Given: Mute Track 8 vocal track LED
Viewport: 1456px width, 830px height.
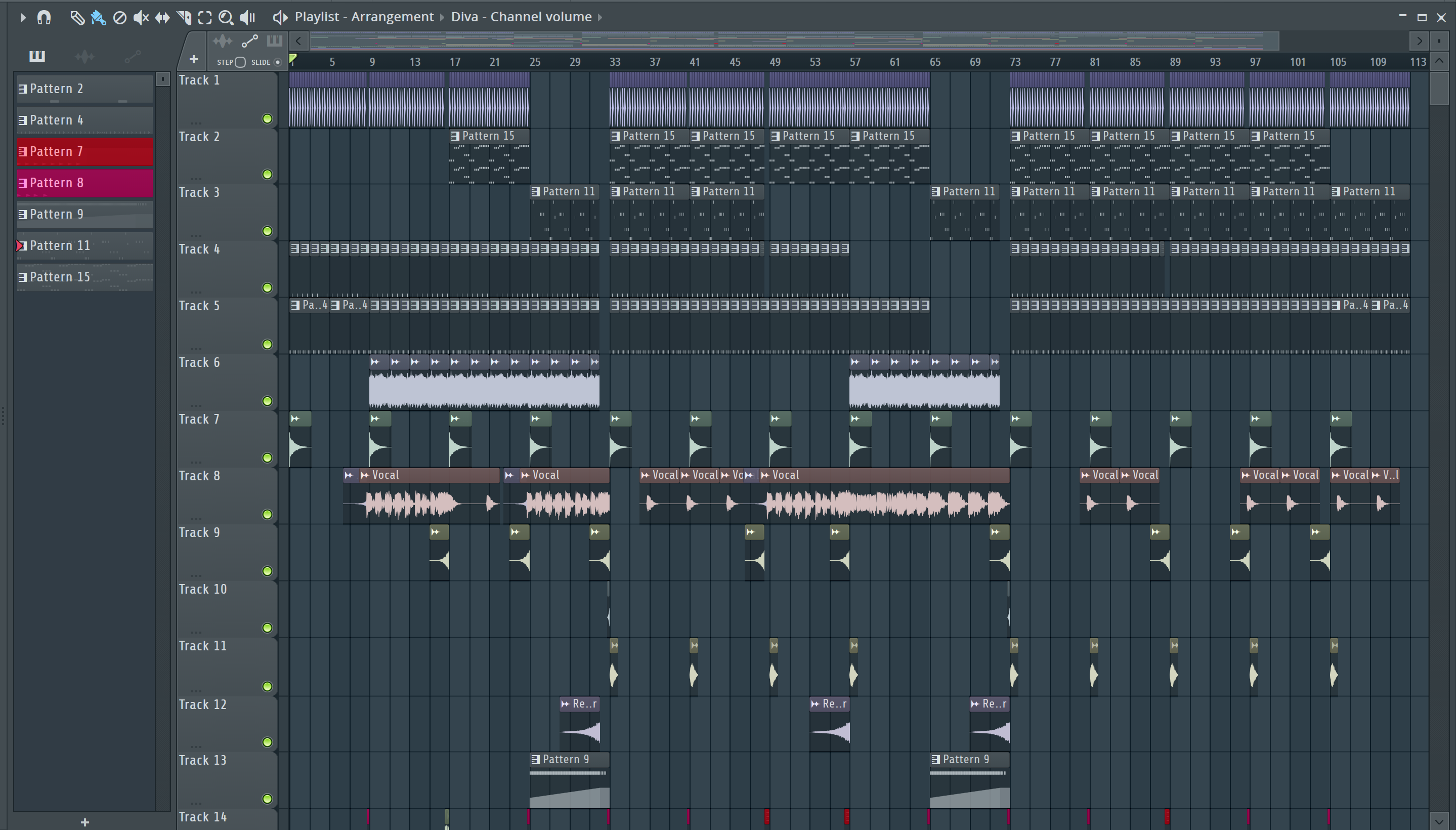Looking at the screenshot, I should (267, 515).
